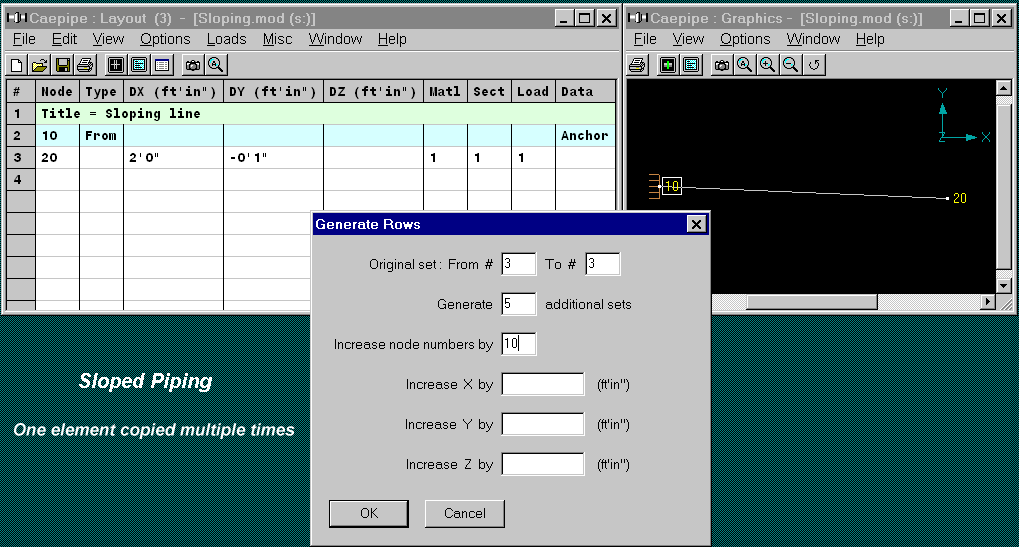This screenshot has height=547, width=1019.
Task: Open Help menu in Layout window
Action: click(x=392, y=39)
